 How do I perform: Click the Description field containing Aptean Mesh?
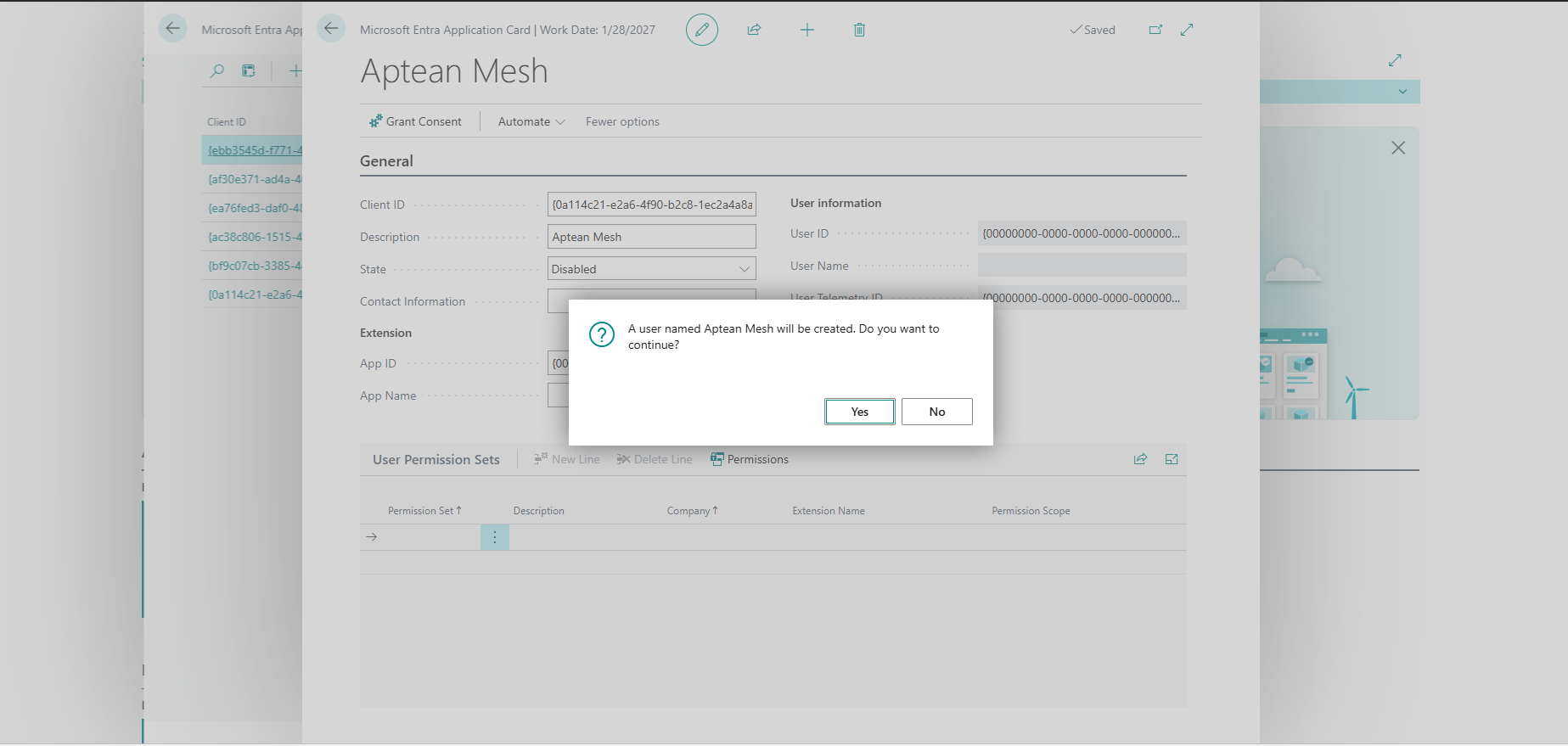point(652,237)
